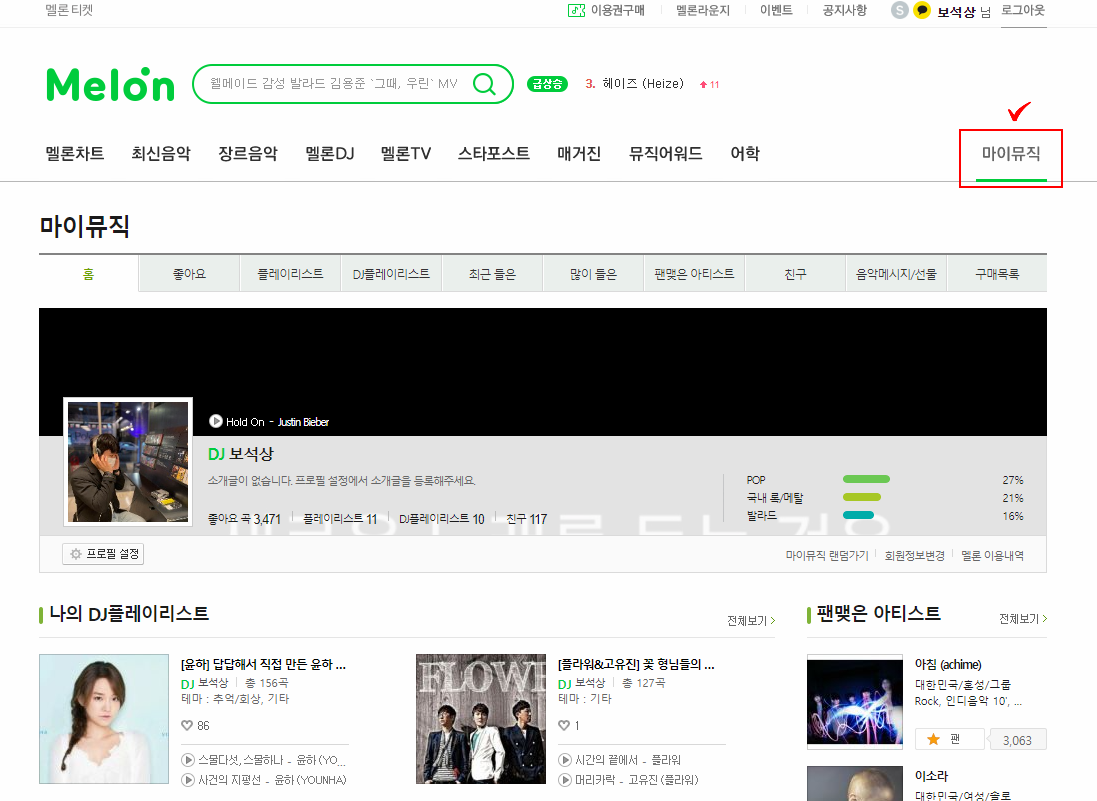Open the 최신음악 menu

point(161,153)
